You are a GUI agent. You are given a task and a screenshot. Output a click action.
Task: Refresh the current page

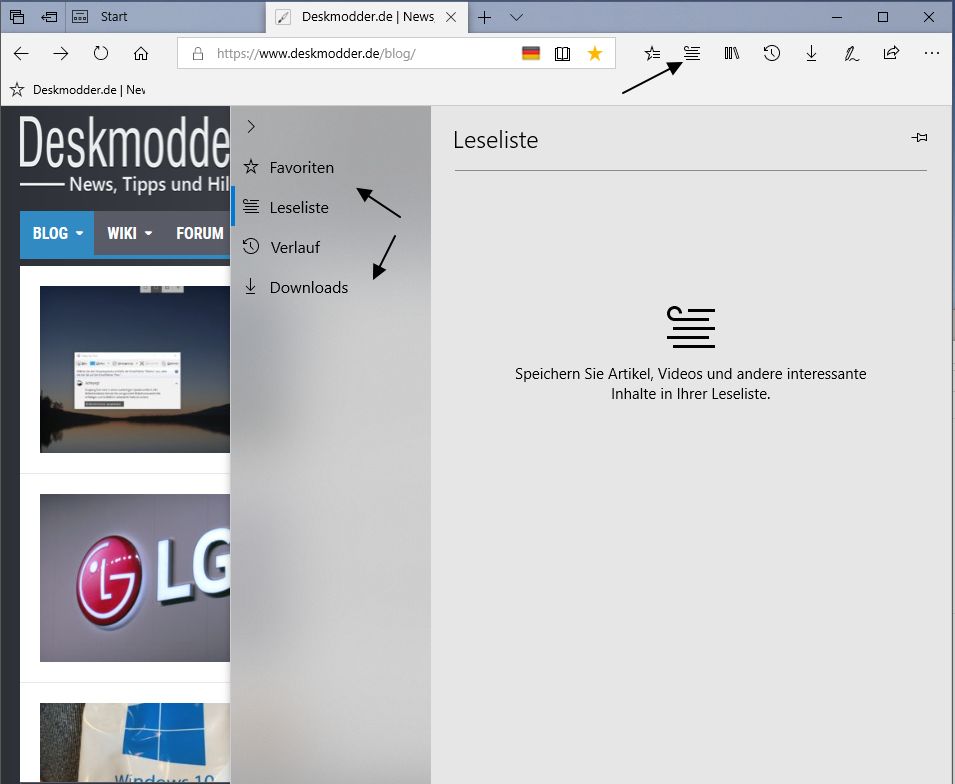click(x=101, y=54)
